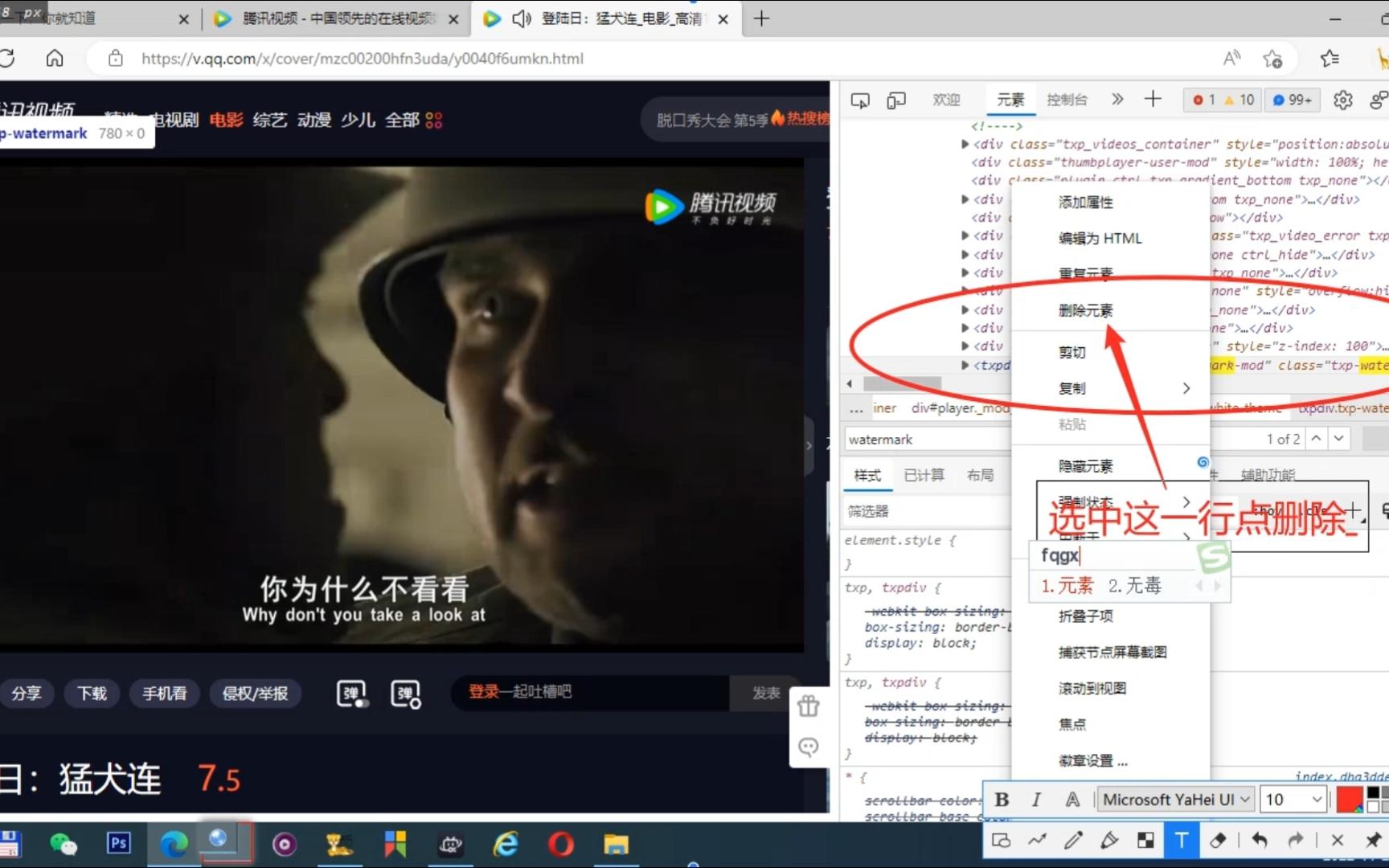This screenshot has width=1389, height=868.
Task: Click the 下载 download button
Action: tap(92, 693)
